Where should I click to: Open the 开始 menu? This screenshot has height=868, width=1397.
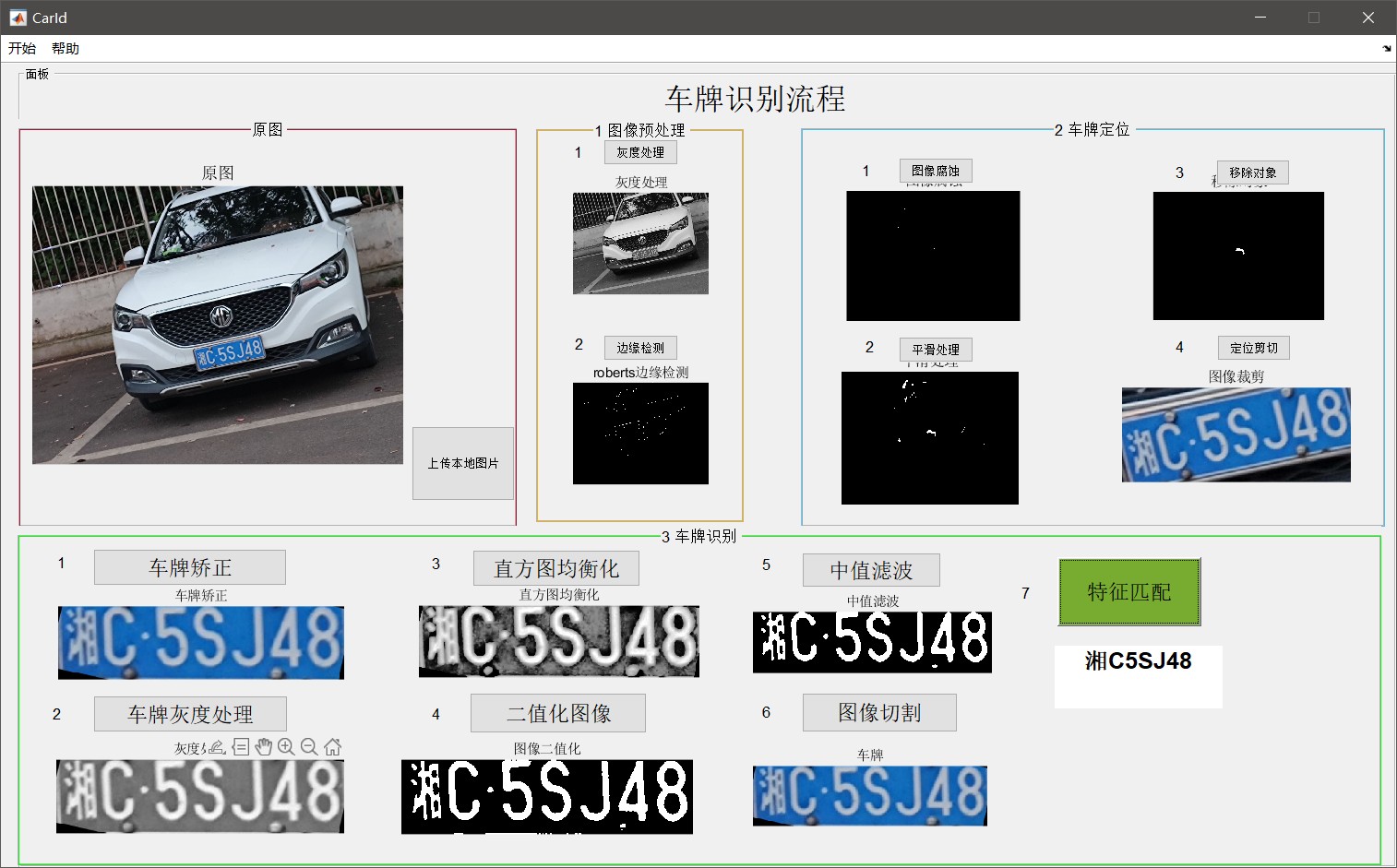coord(22,49)
